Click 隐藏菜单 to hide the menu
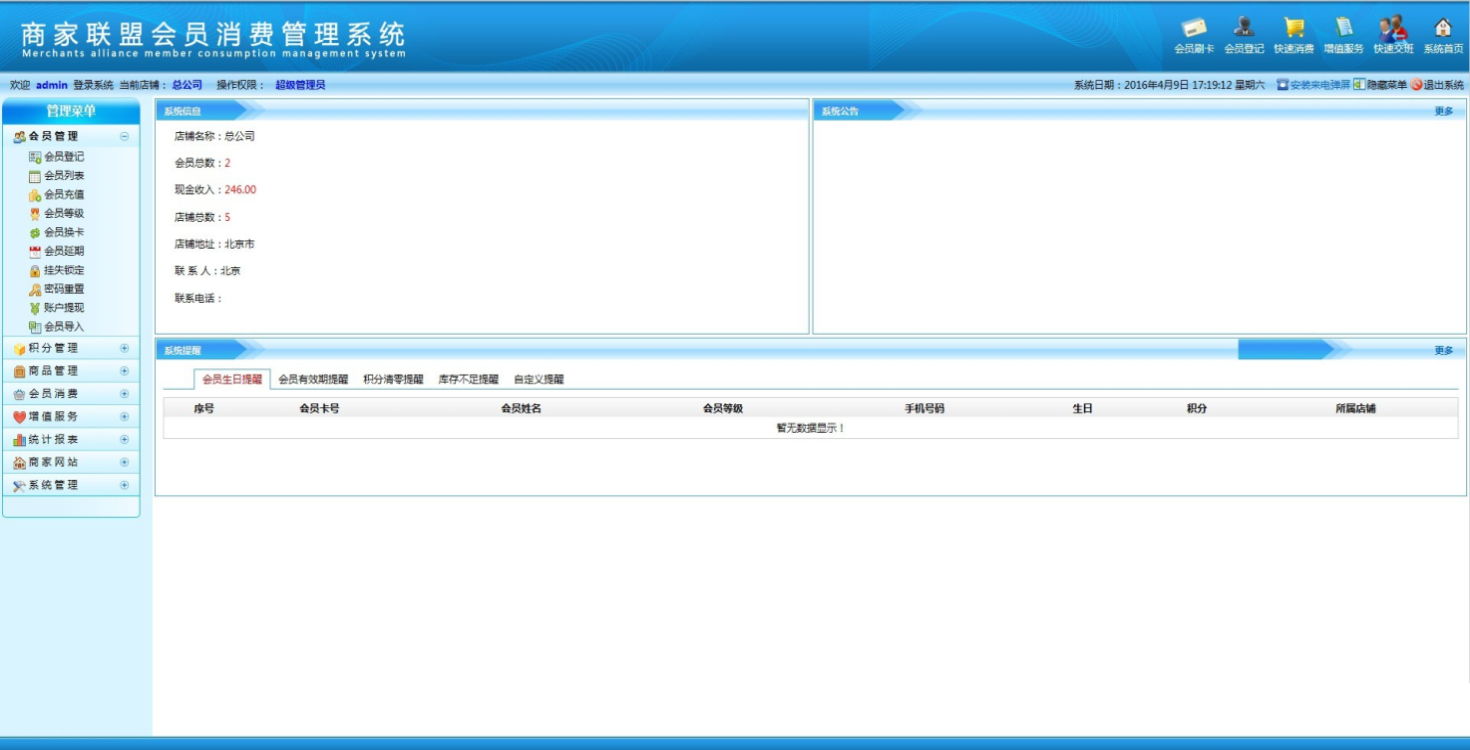1470x750 pixels. 1380,85
